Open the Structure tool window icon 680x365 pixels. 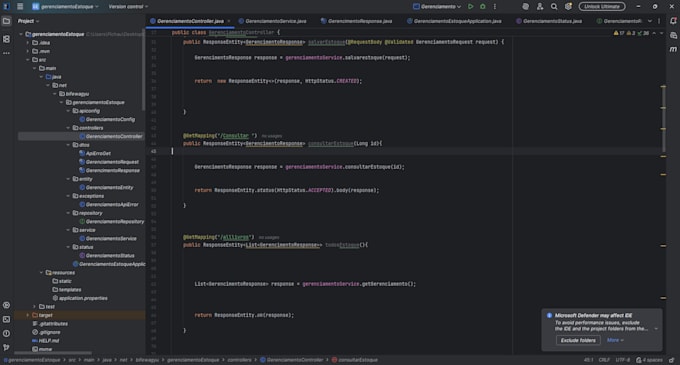pos(7,39)
